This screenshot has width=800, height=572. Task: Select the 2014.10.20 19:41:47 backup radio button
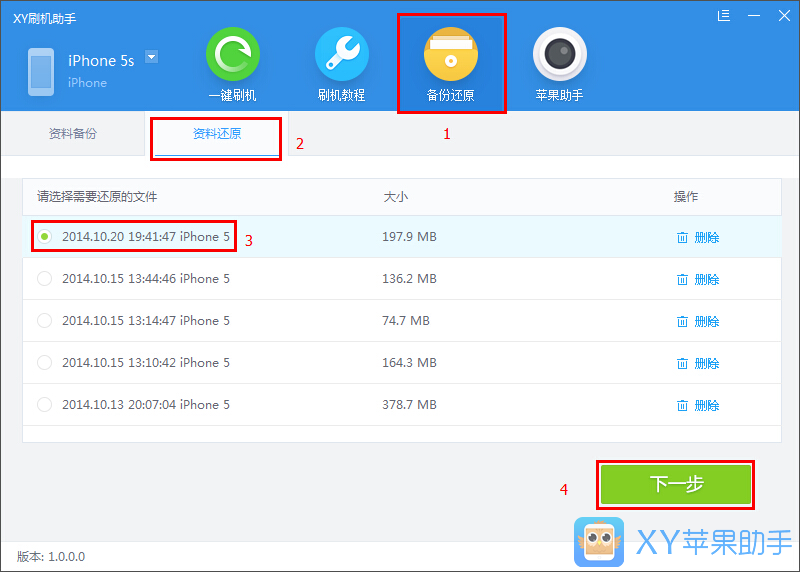tap(45, 236)
